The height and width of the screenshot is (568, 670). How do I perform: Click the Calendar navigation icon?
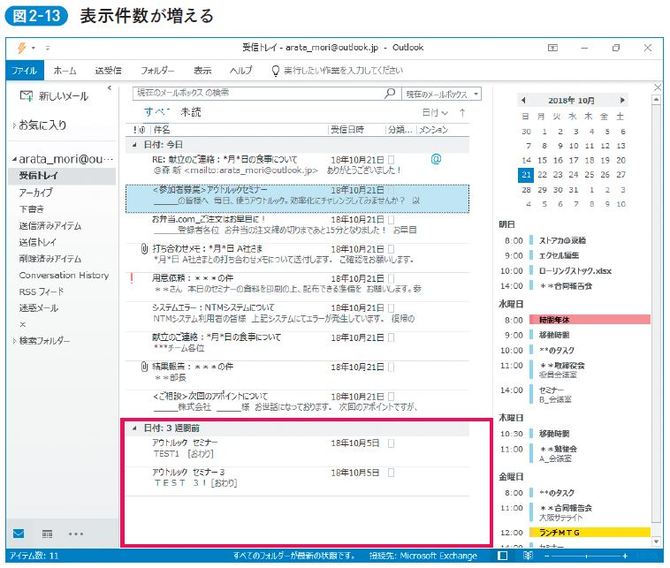[x=47, y=533]
